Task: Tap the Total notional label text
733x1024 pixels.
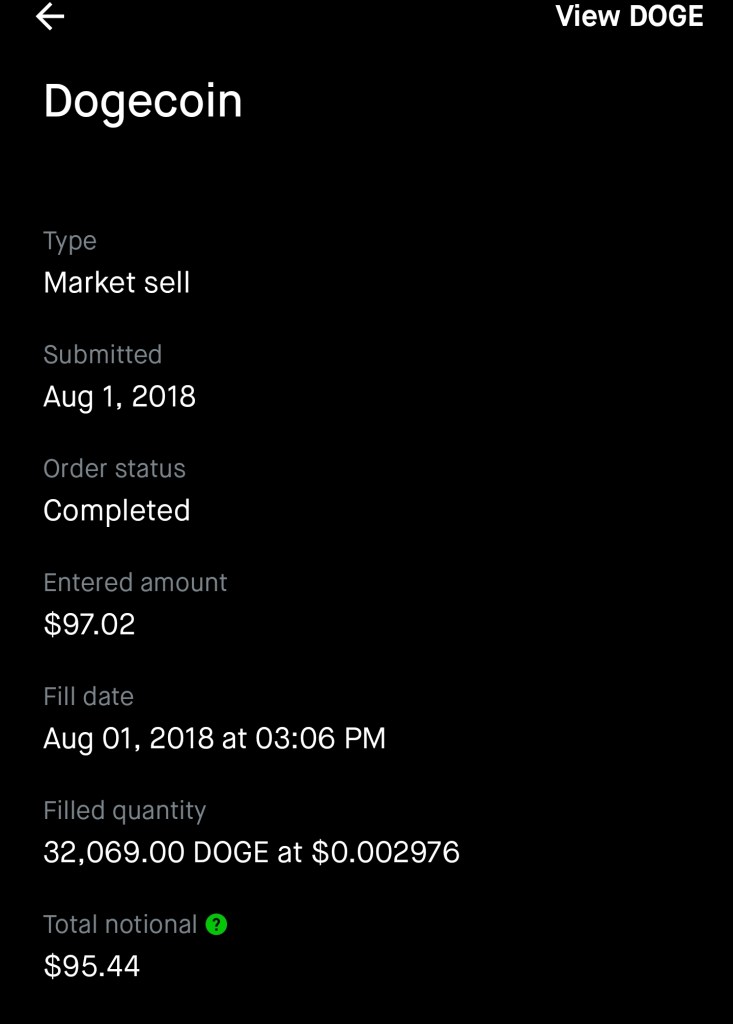Action: coord(120,925)
